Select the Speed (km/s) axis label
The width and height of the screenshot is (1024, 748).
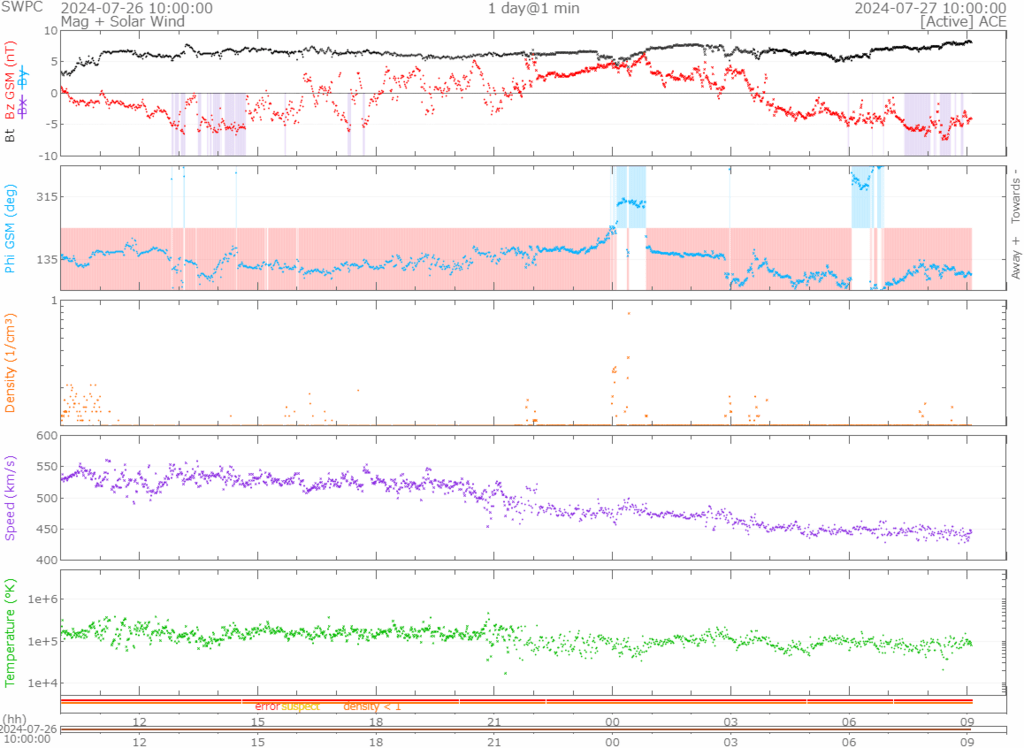(x=11, y=497)
